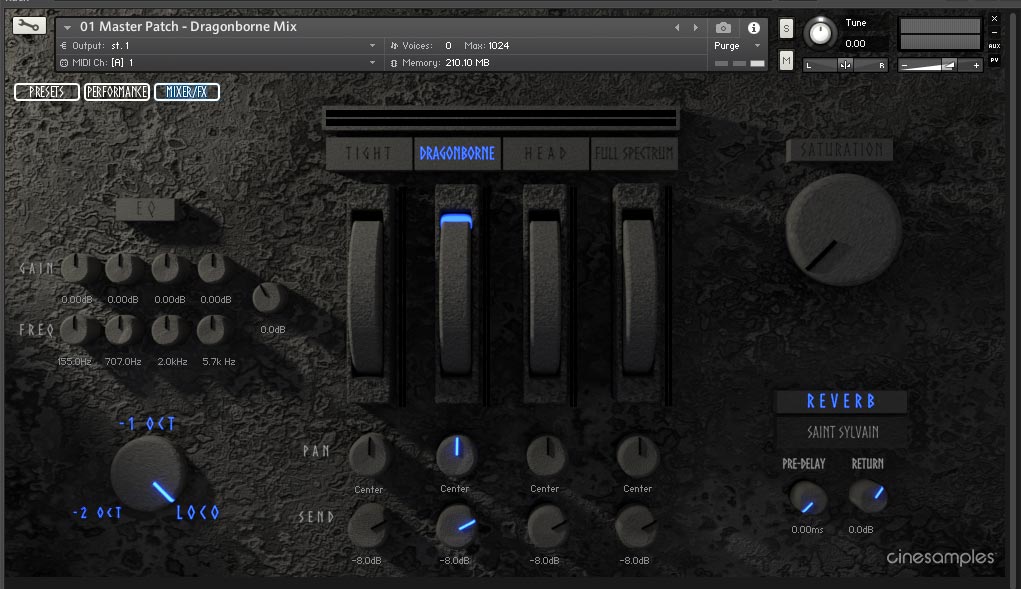Image resolution: width=1021 pixels, height=589 pixels.
Task: Go to the next instrument preset arrow
Action: click(694, 28)
